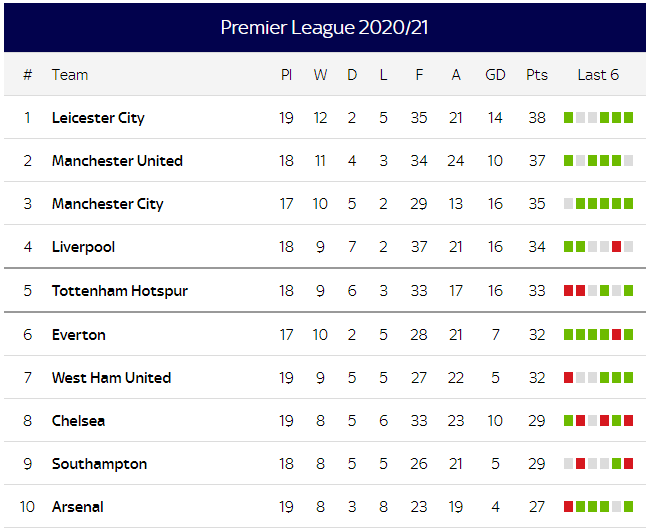Click the Premier League 2020/21 title
The image size is (652, 528).
click(325, 27)
